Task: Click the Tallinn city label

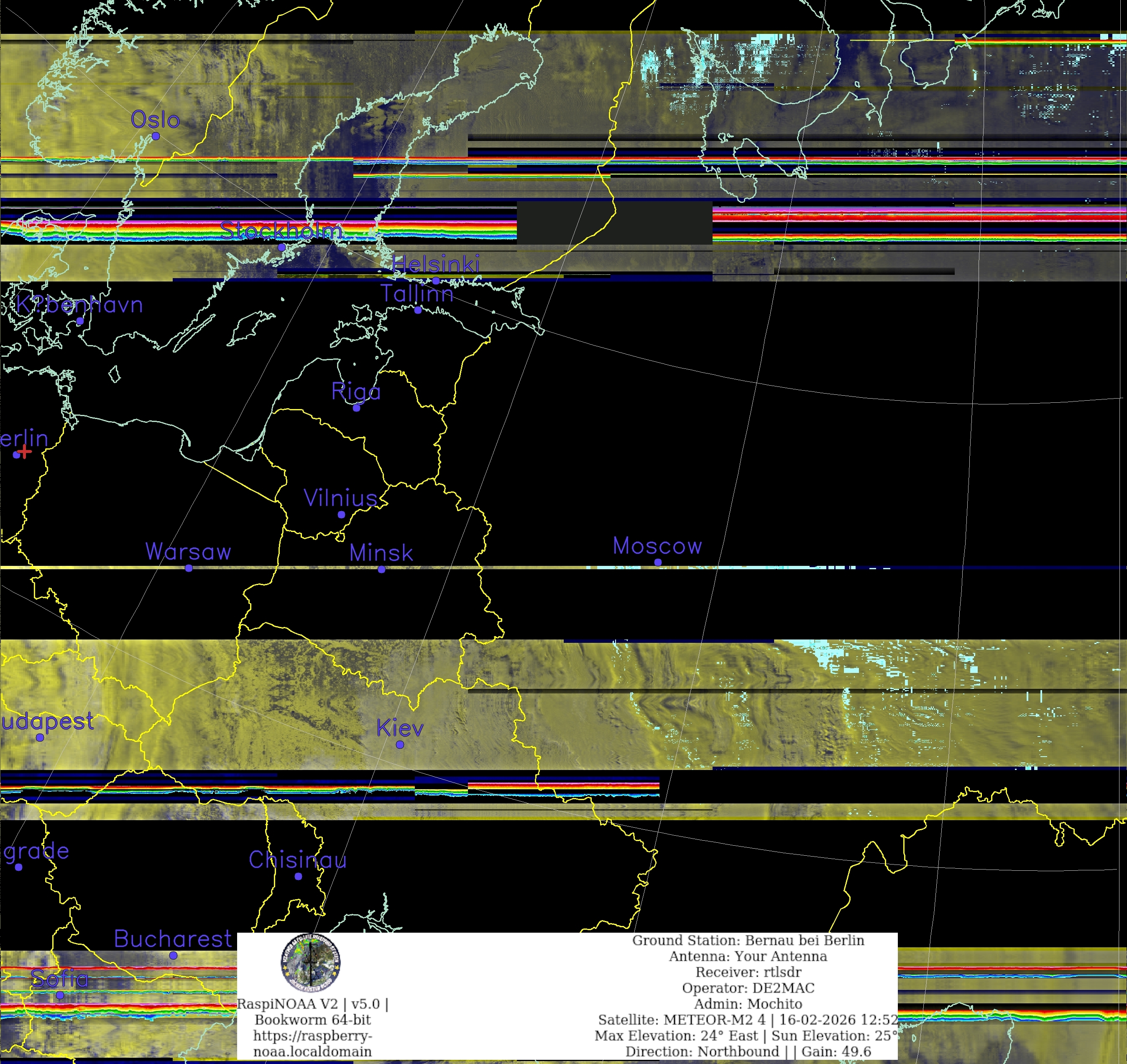Action: pyautogui.click(x=417, y=294)
